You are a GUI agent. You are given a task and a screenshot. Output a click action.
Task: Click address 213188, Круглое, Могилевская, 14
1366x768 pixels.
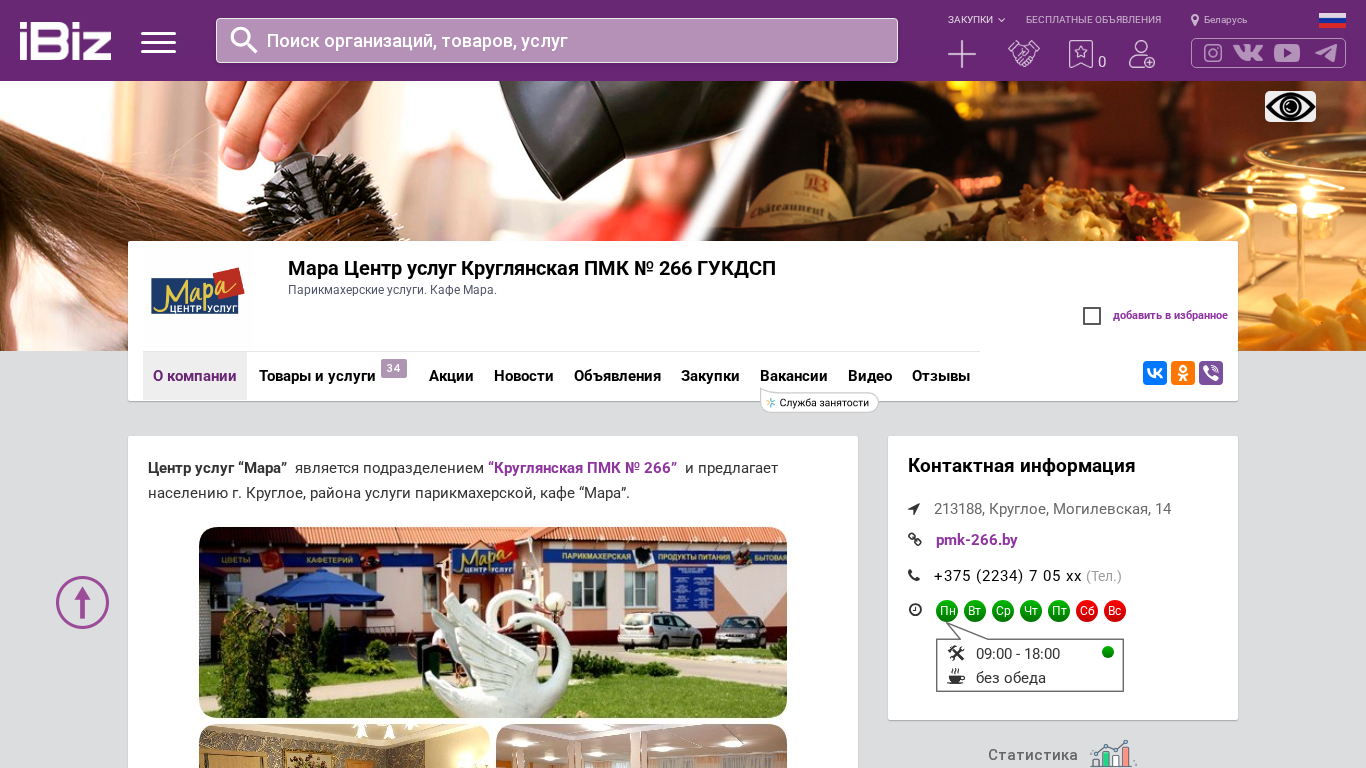tap(1053, 509)
